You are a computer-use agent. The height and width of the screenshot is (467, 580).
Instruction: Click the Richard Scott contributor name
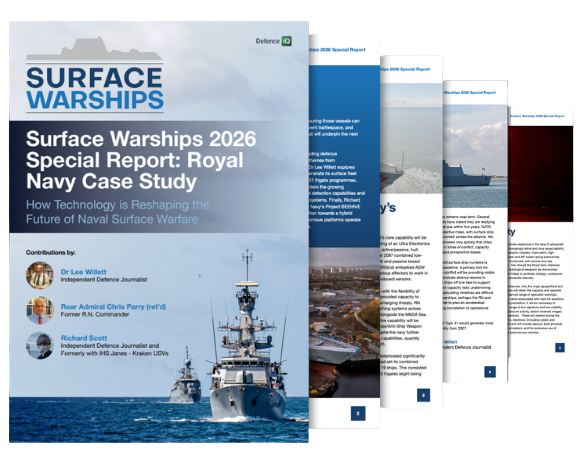[84, 338]
